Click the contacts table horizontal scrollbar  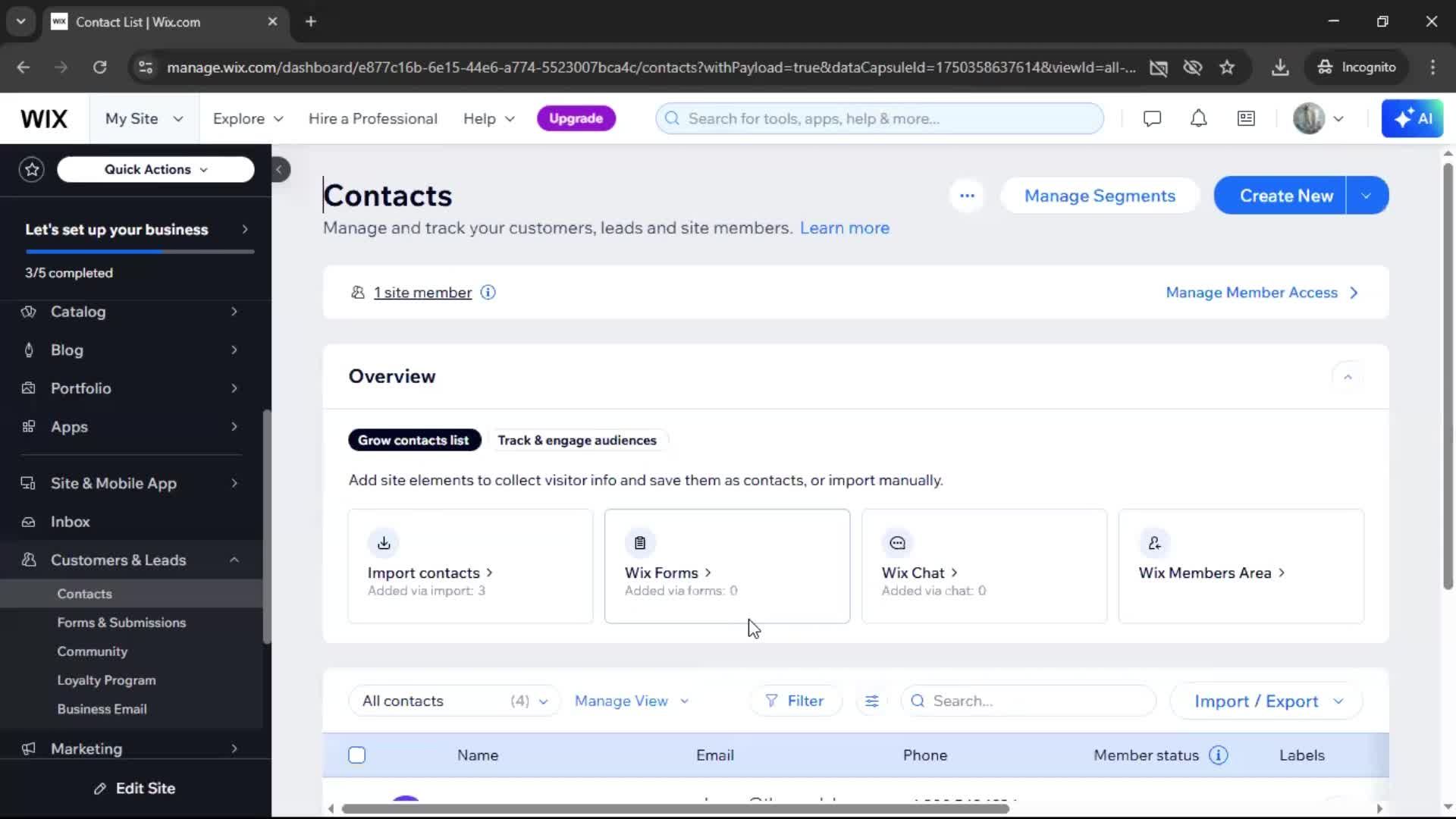tap(675, 809)
